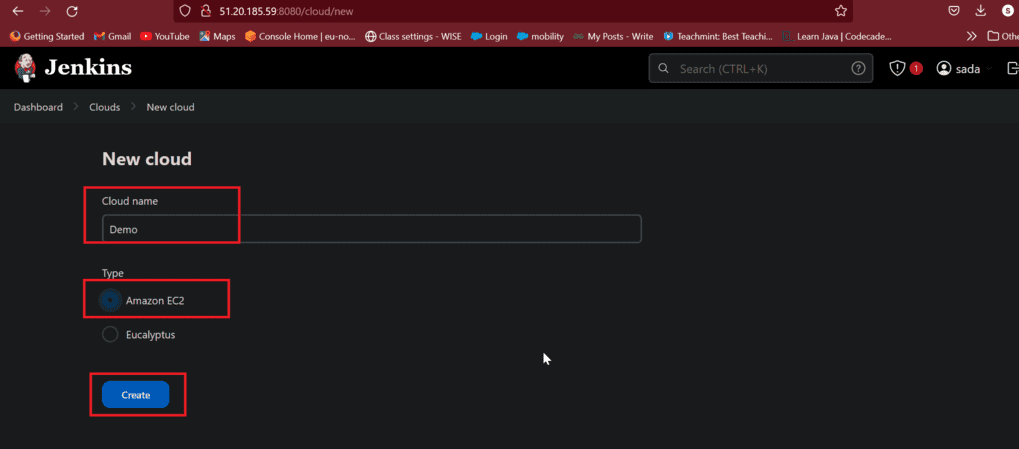The height and width of the screenshot is (449, 1019).
Task: Select the Eucalyptus radio button
Action: [110, 335]
